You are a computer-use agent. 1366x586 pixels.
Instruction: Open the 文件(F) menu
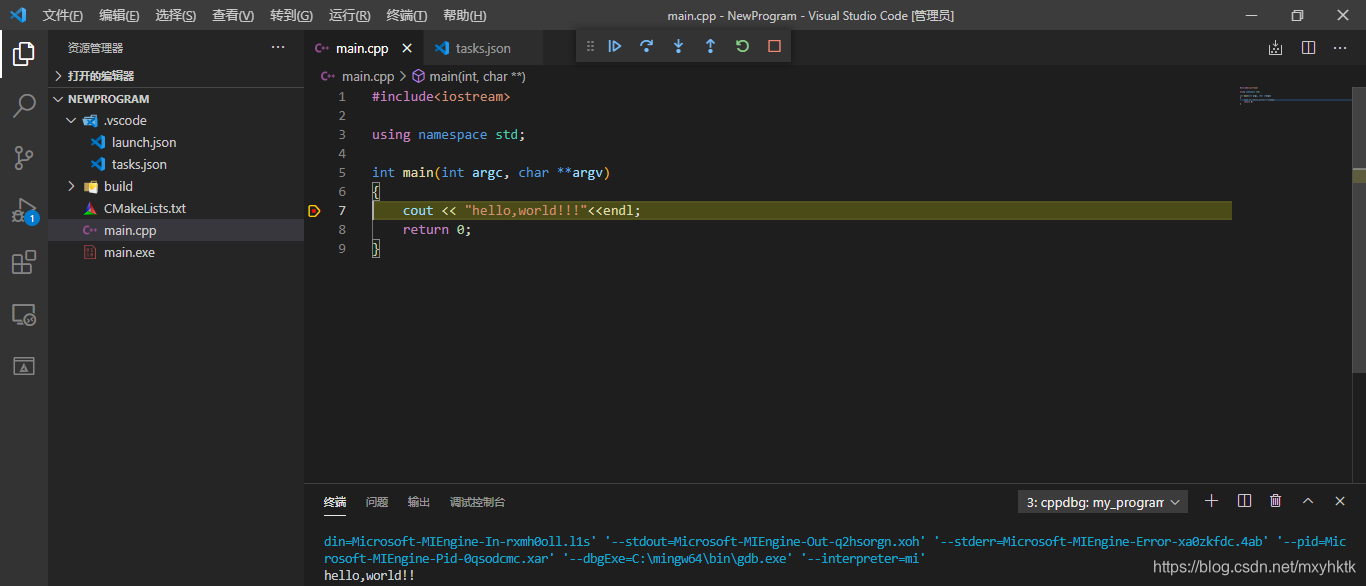click(63, 15)
